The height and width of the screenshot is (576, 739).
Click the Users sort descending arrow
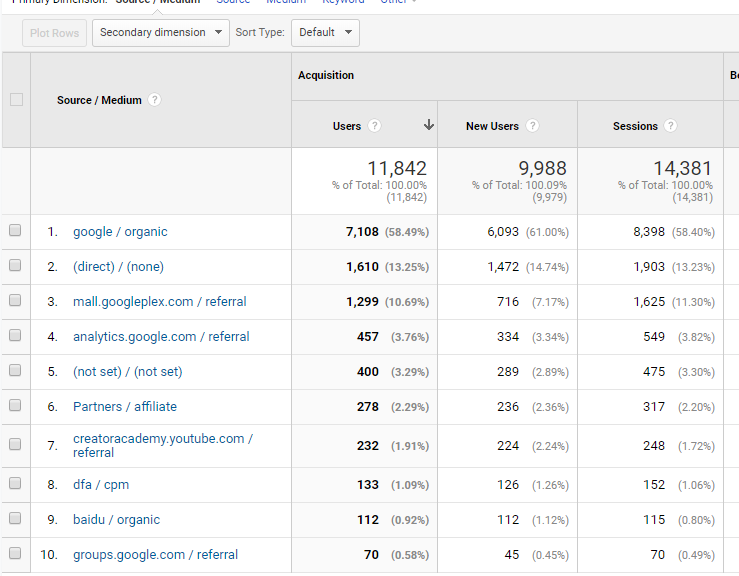pos(428,125)
